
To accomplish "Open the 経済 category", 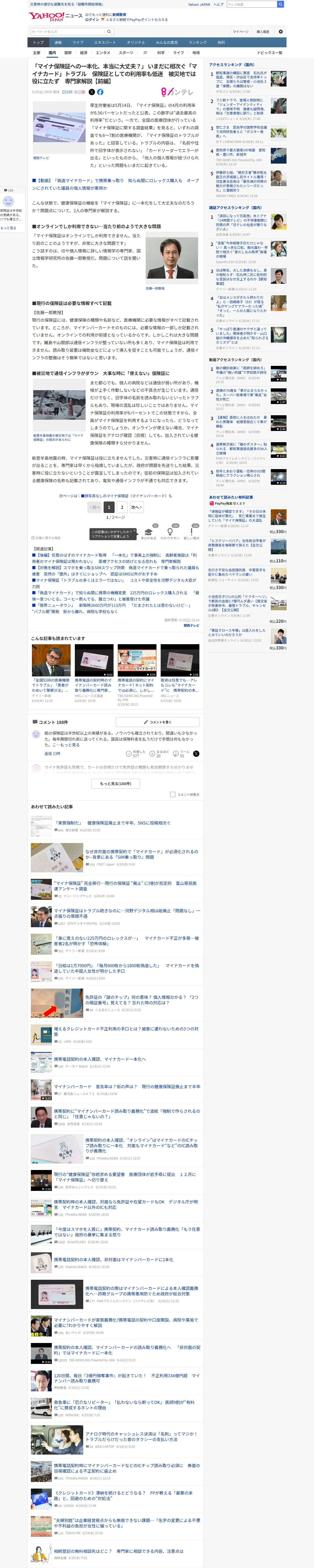I will [83, 53].
